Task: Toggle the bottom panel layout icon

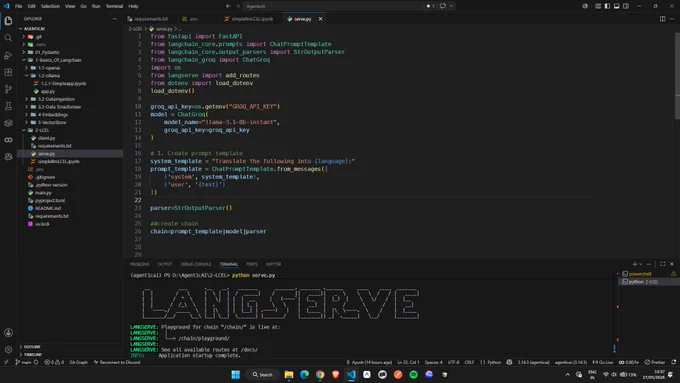Action: 616,6
